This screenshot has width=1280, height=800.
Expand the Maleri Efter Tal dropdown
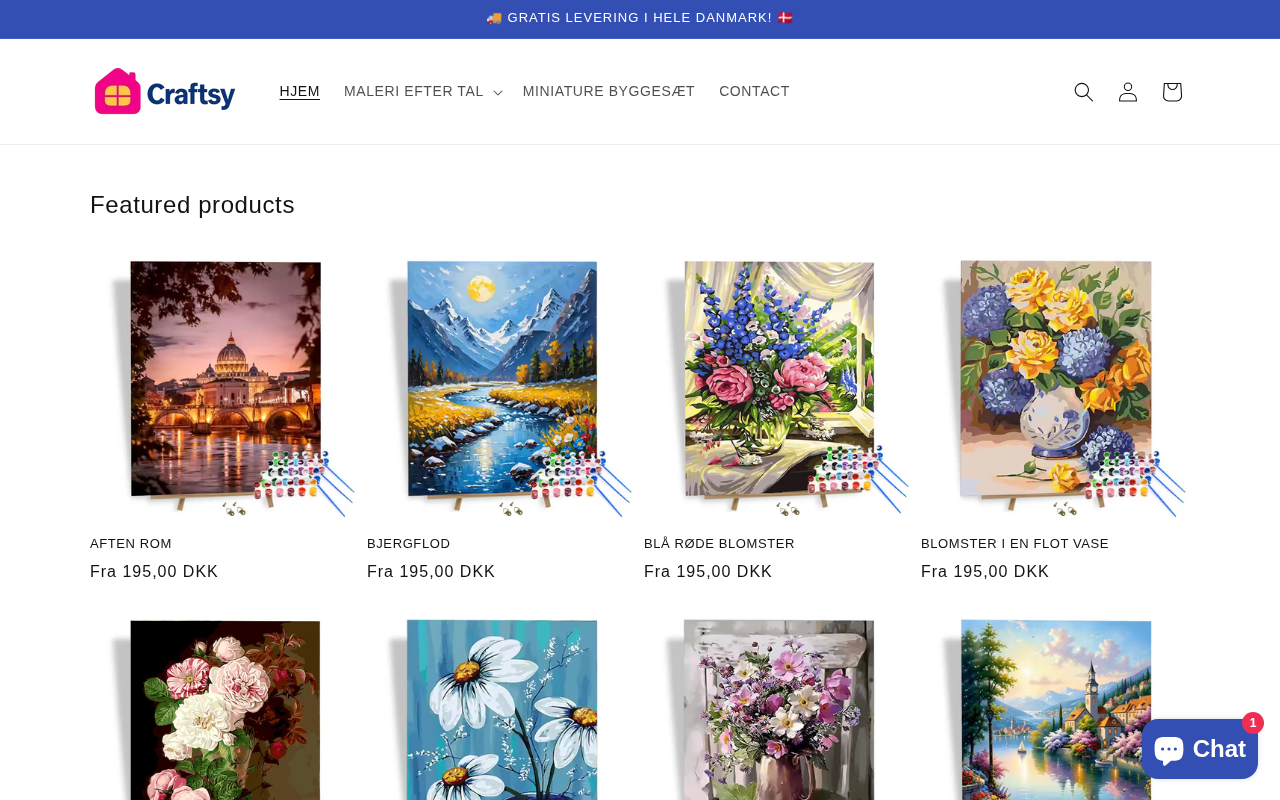423,92
